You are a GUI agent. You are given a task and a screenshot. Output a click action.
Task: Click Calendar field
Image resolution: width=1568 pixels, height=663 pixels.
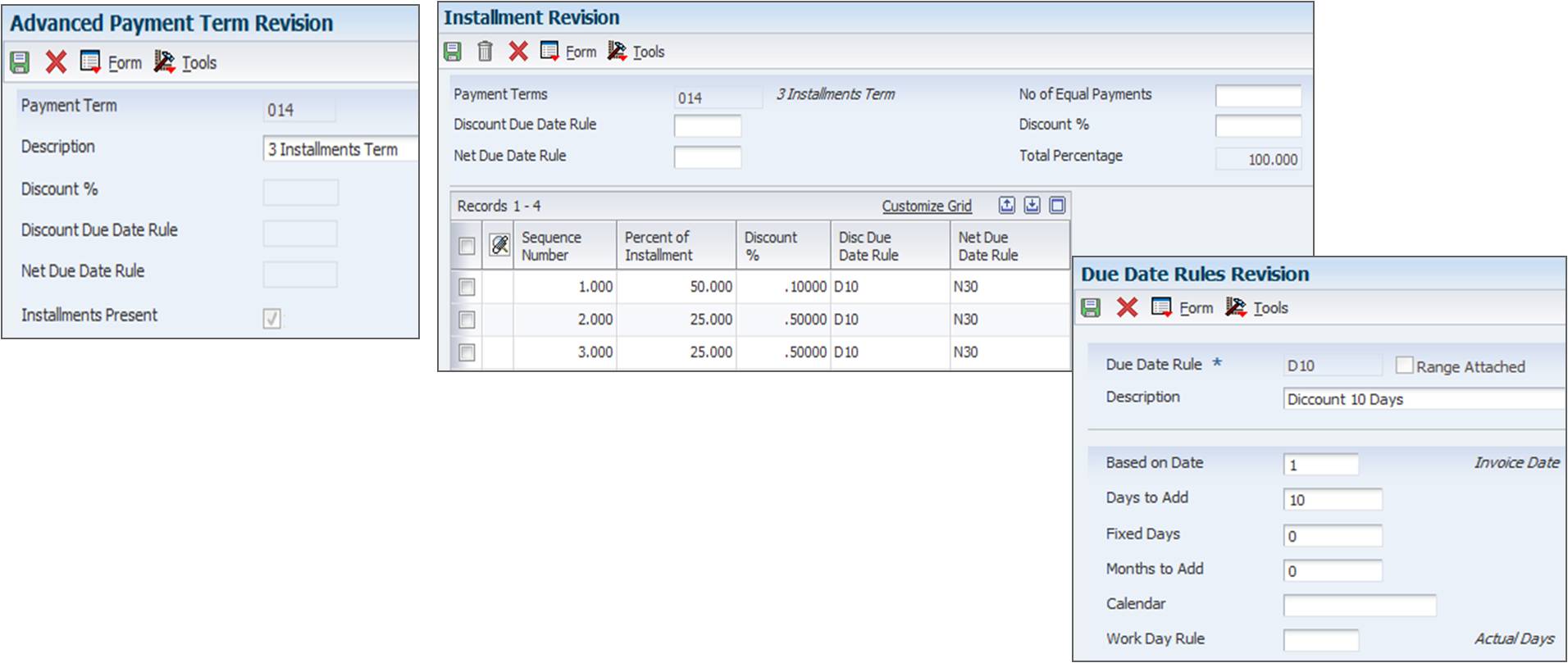pyautogui.click(x=1360, y=606)
